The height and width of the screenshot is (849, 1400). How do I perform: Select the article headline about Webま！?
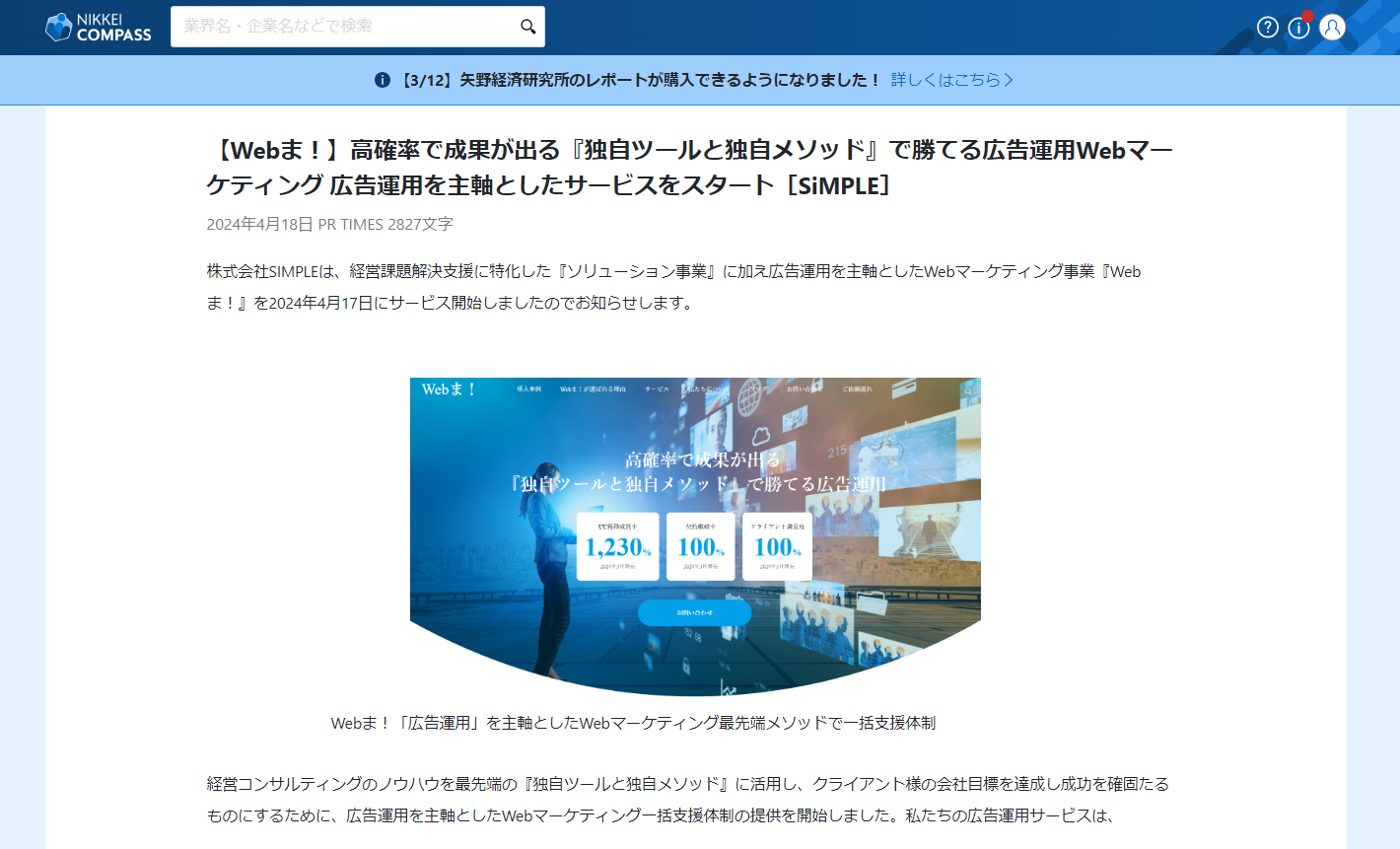click(x=689, y=168)
